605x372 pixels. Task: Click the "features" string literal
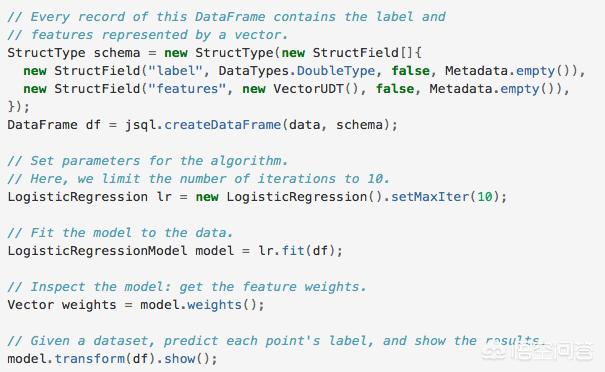[x=187, y=89]
